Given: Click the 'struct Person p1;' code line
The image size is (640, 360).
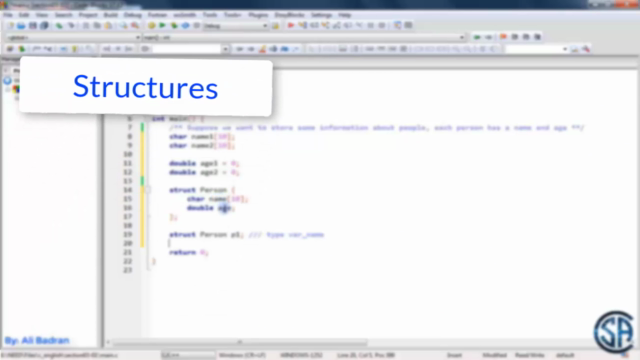Looking at the screenshot, I should (206, 235).
